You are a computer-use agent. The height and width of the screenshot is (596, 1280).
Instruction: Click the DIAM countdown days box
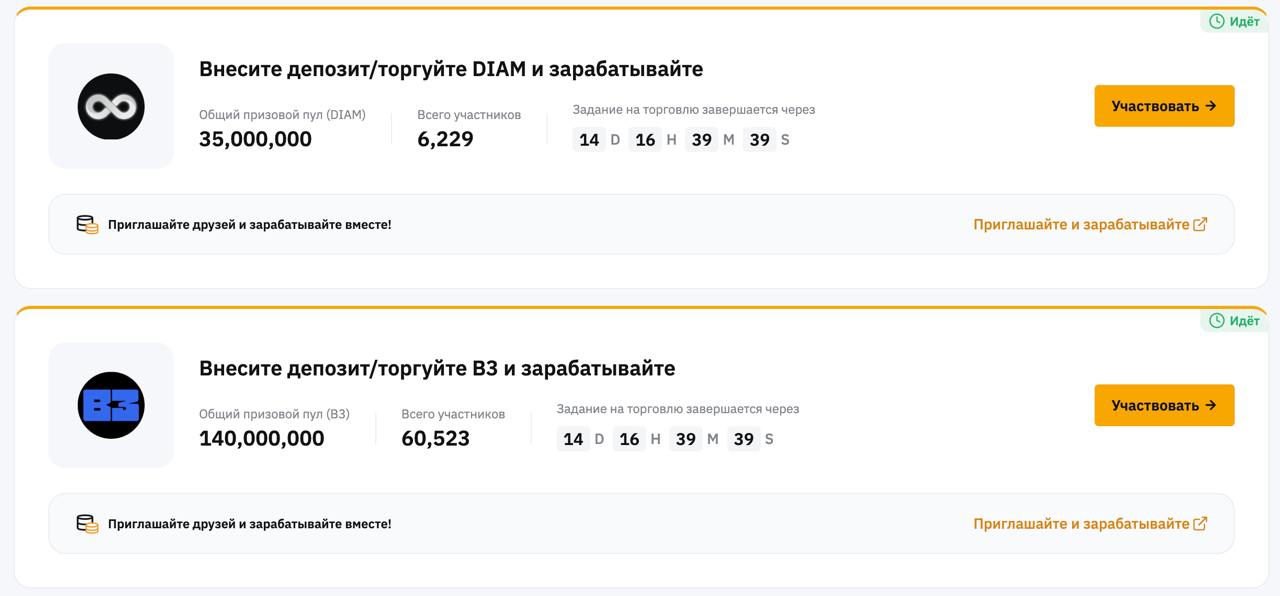[x=589, y=139]
